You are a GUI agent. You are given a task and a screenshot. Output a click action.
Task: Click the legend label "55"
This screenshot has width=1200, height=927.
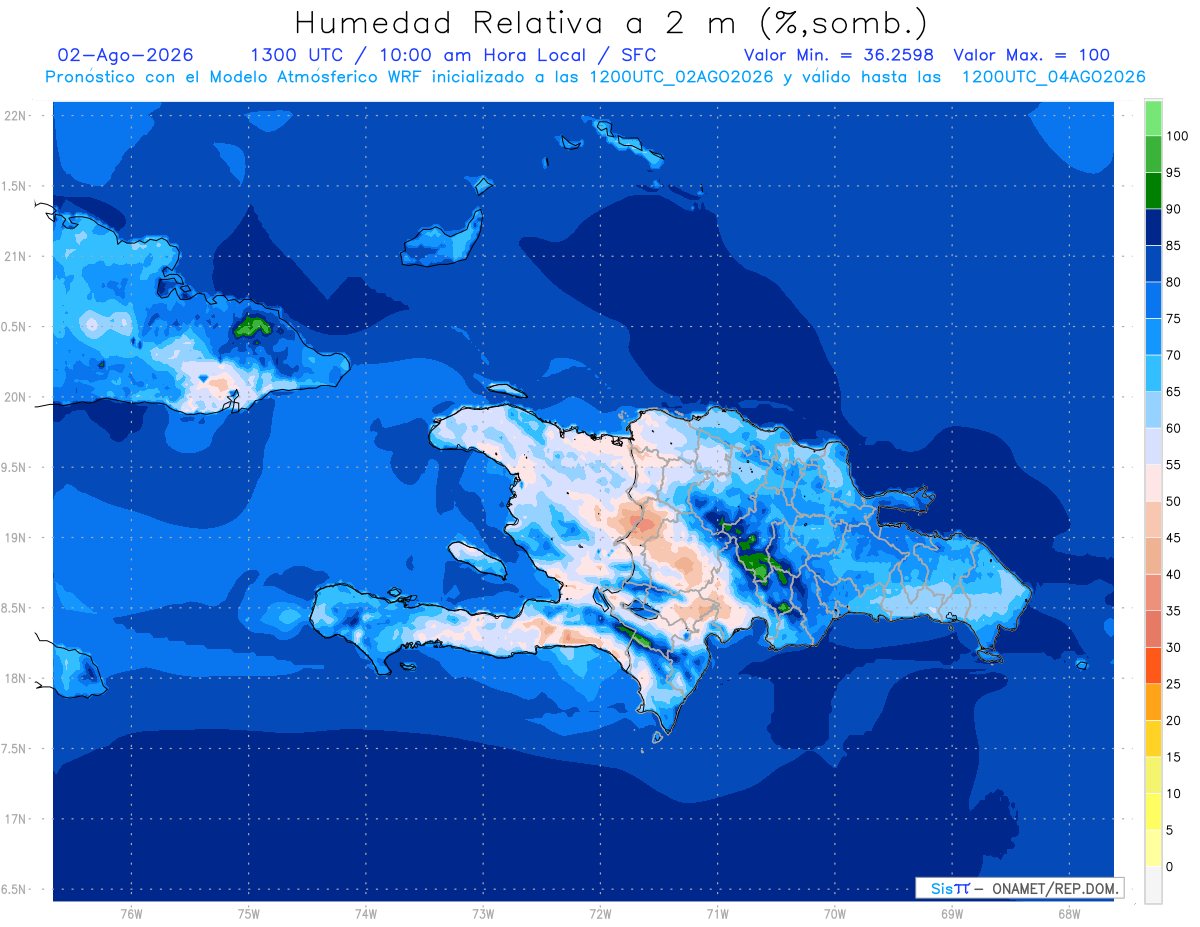coord(1173,465)
